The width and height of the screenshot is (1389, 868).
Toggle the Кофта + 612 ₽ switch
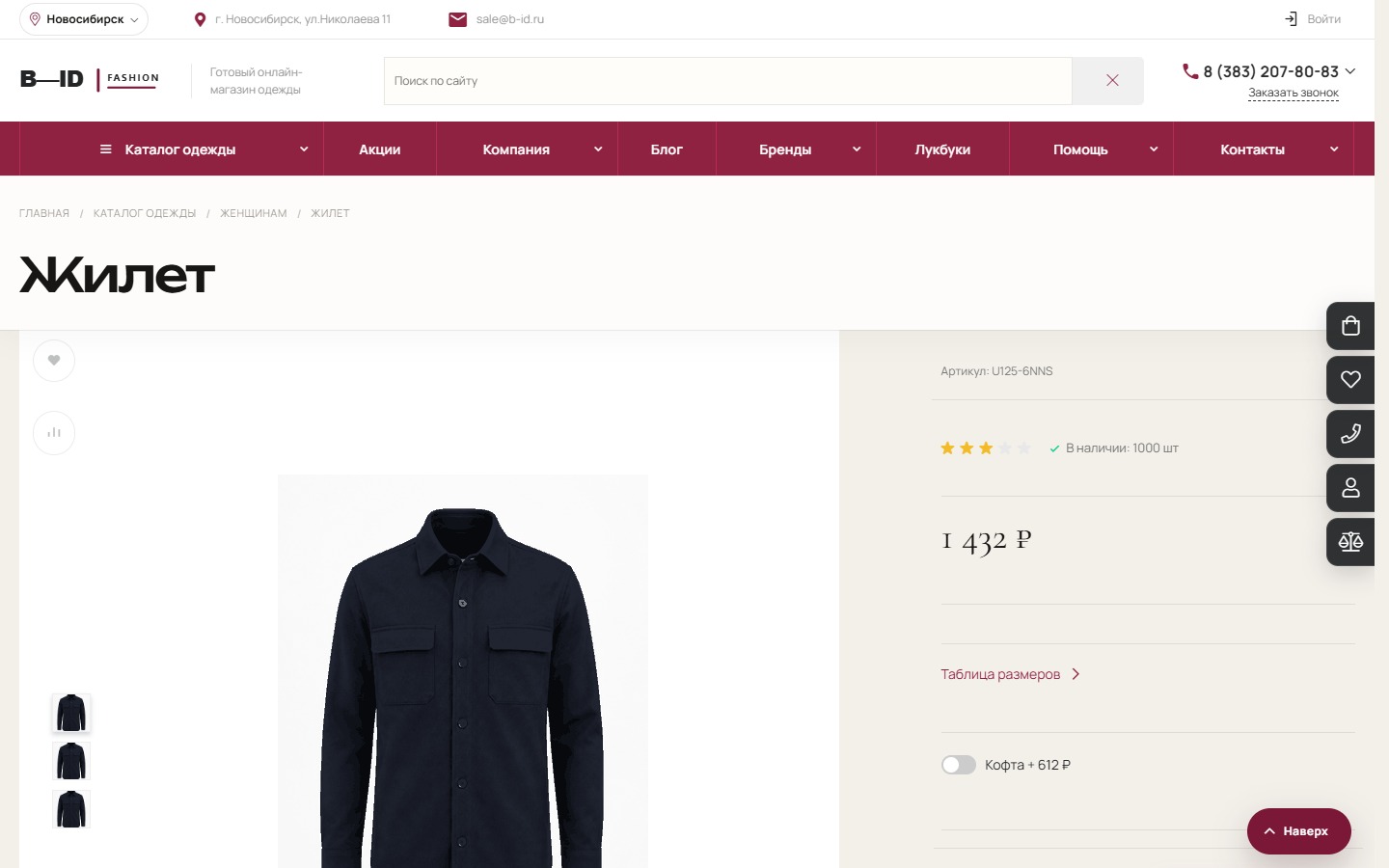click(x=959, y=765)
